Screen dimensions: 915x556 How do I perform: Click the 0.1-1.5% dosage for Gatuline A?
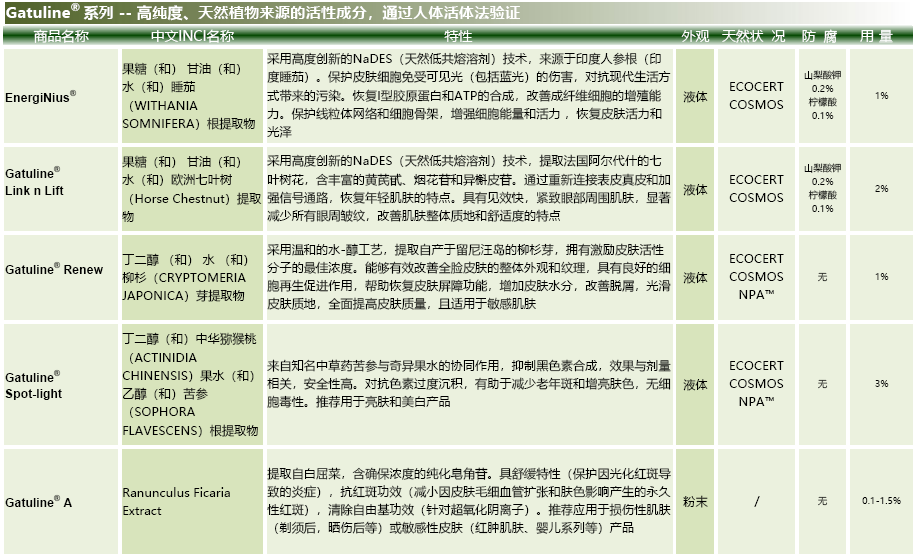click(881, 501)
